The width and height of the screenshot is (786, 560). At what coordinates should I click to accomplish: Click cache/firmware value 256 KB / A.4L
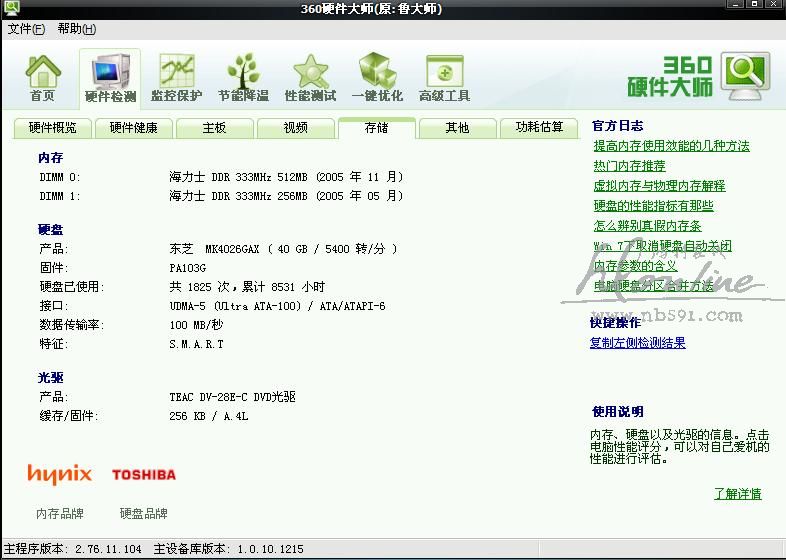209,416
